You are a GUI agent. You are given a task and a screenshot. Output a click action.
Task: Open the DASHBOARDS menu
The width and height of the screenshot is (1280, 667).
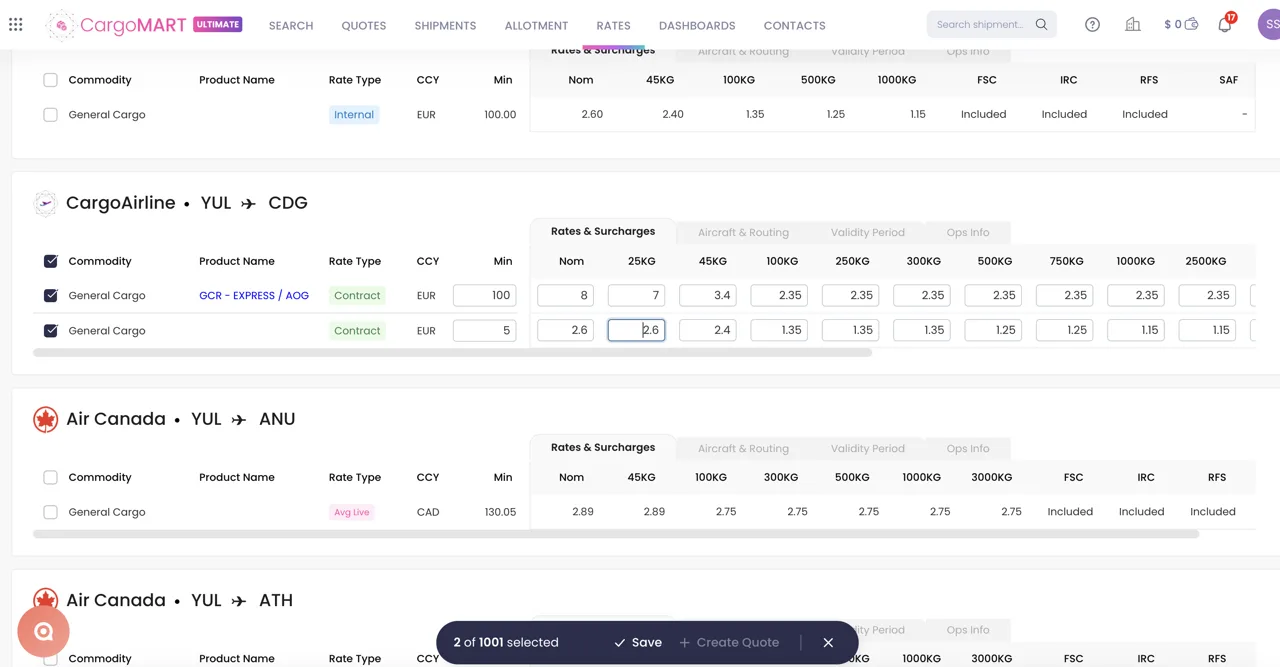pyautogui.click(x=697, y=25)
